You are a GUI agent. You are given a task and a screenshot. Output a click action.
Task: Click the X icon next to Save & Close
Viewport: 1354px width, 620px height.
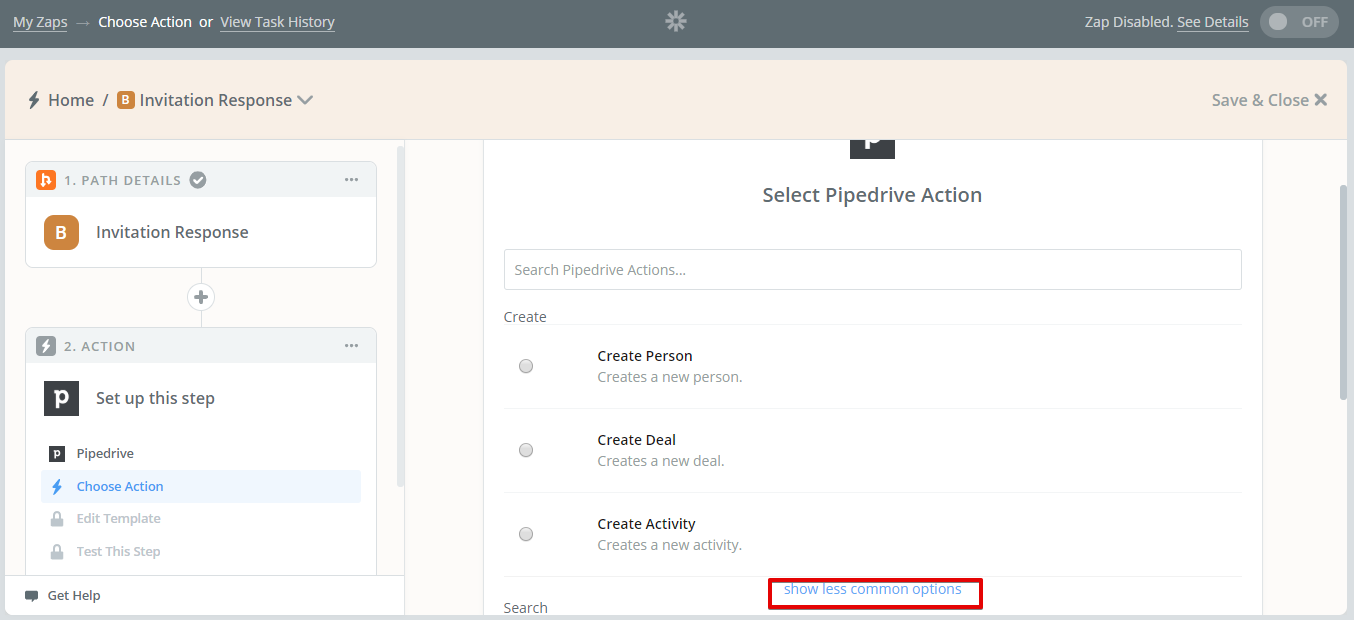[x=1321, y=100]
